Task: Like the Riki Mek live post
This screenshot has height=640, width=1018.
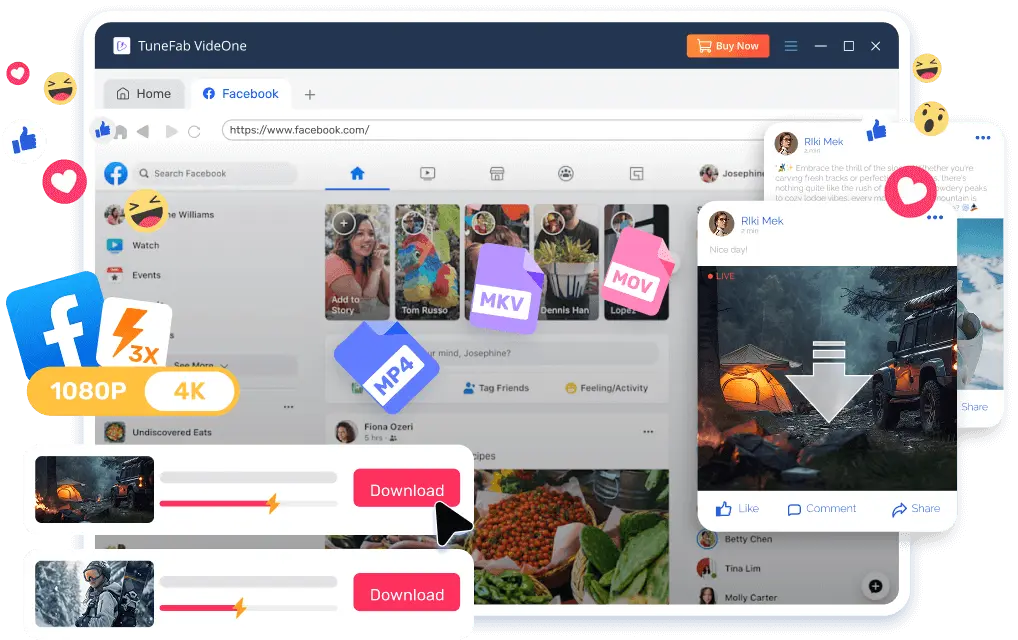Action: point(737,509)
